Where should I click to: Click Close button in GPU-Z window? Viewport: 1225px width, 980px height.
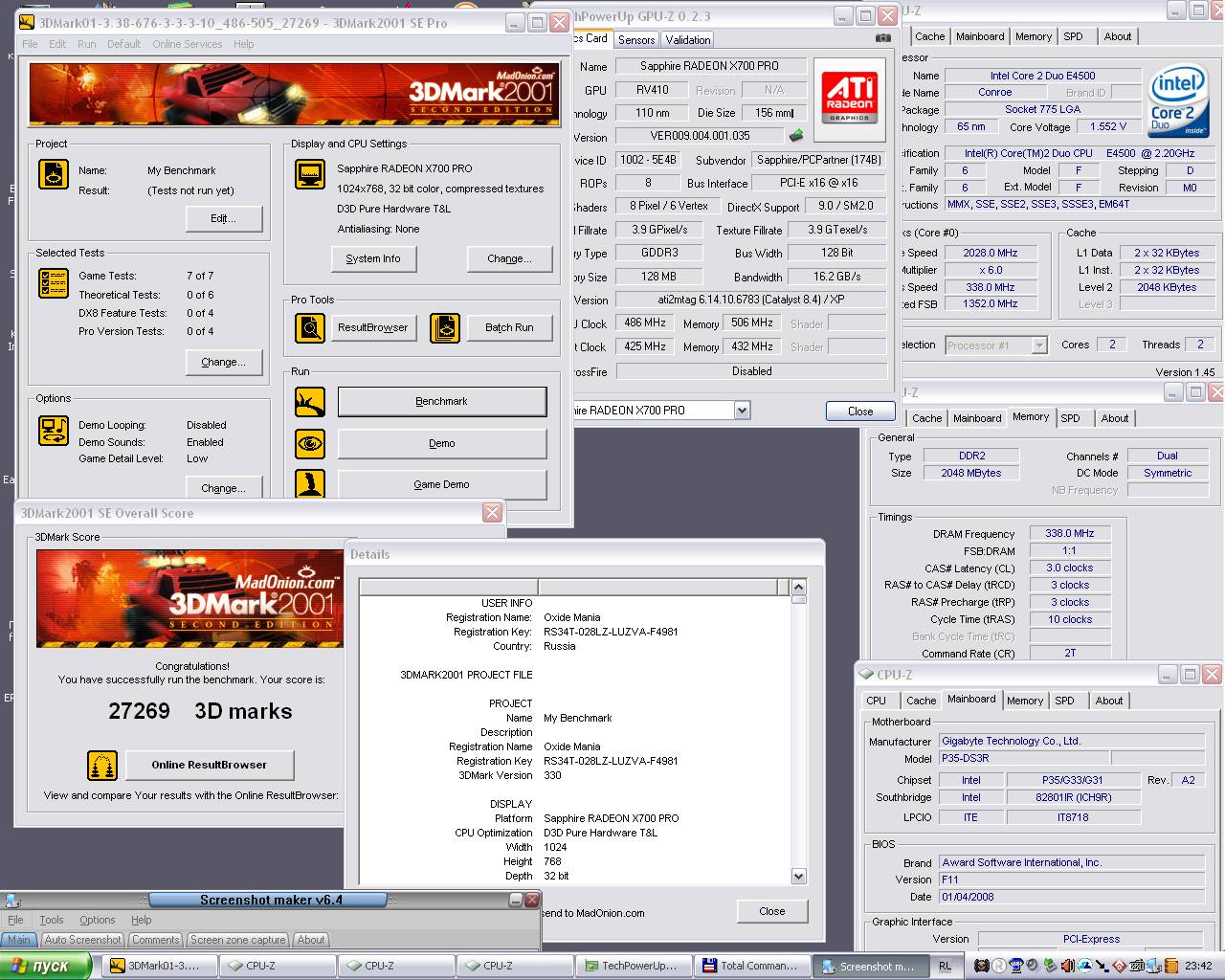click(x=860, y=411)
